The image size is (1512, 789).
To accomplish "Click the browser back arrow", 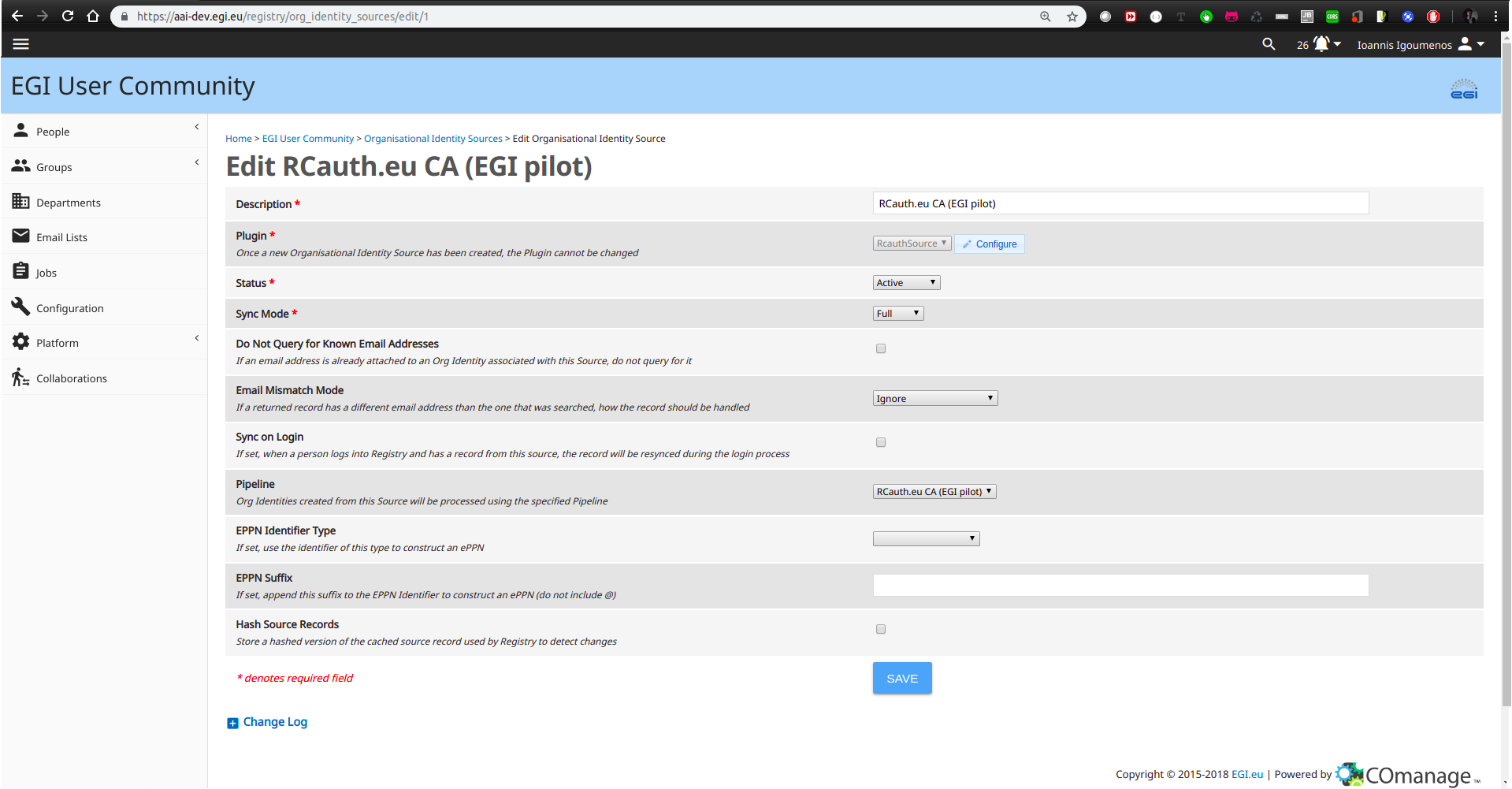I will [17, 16].
